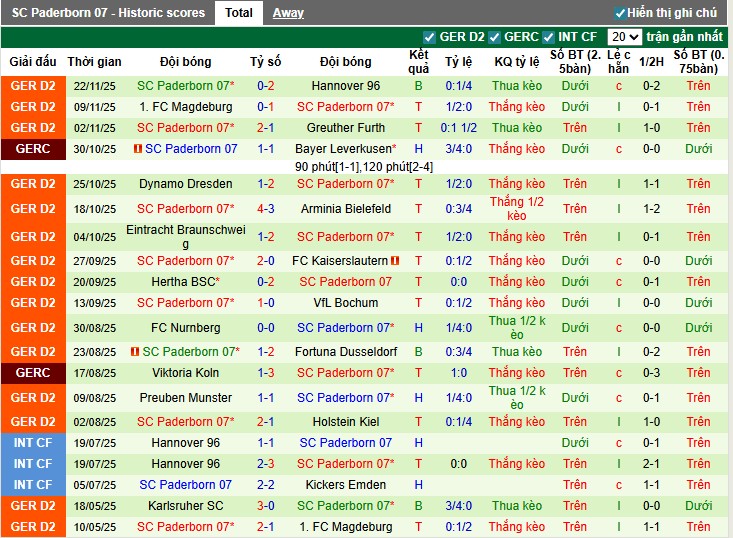
Task: Open Hannover 96 team on 22/11/25 row
Action: click(345, 86)
